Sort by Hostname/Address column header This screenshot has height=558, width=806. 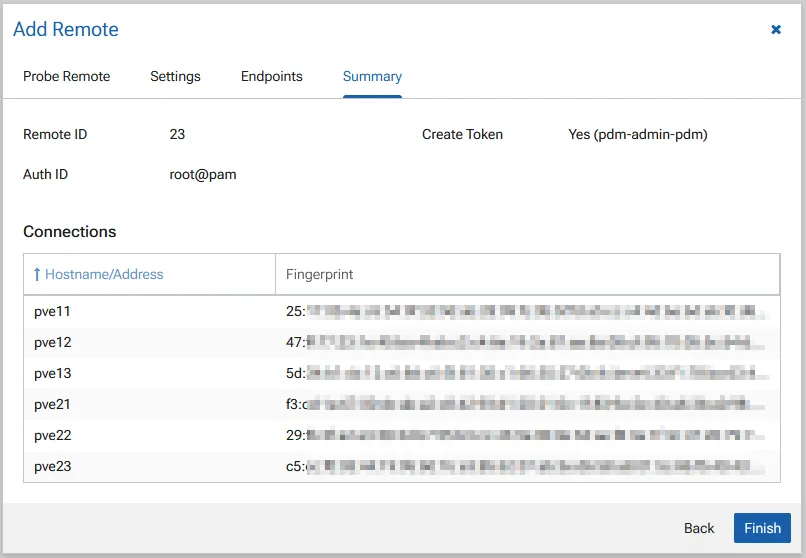coord(104,274)
